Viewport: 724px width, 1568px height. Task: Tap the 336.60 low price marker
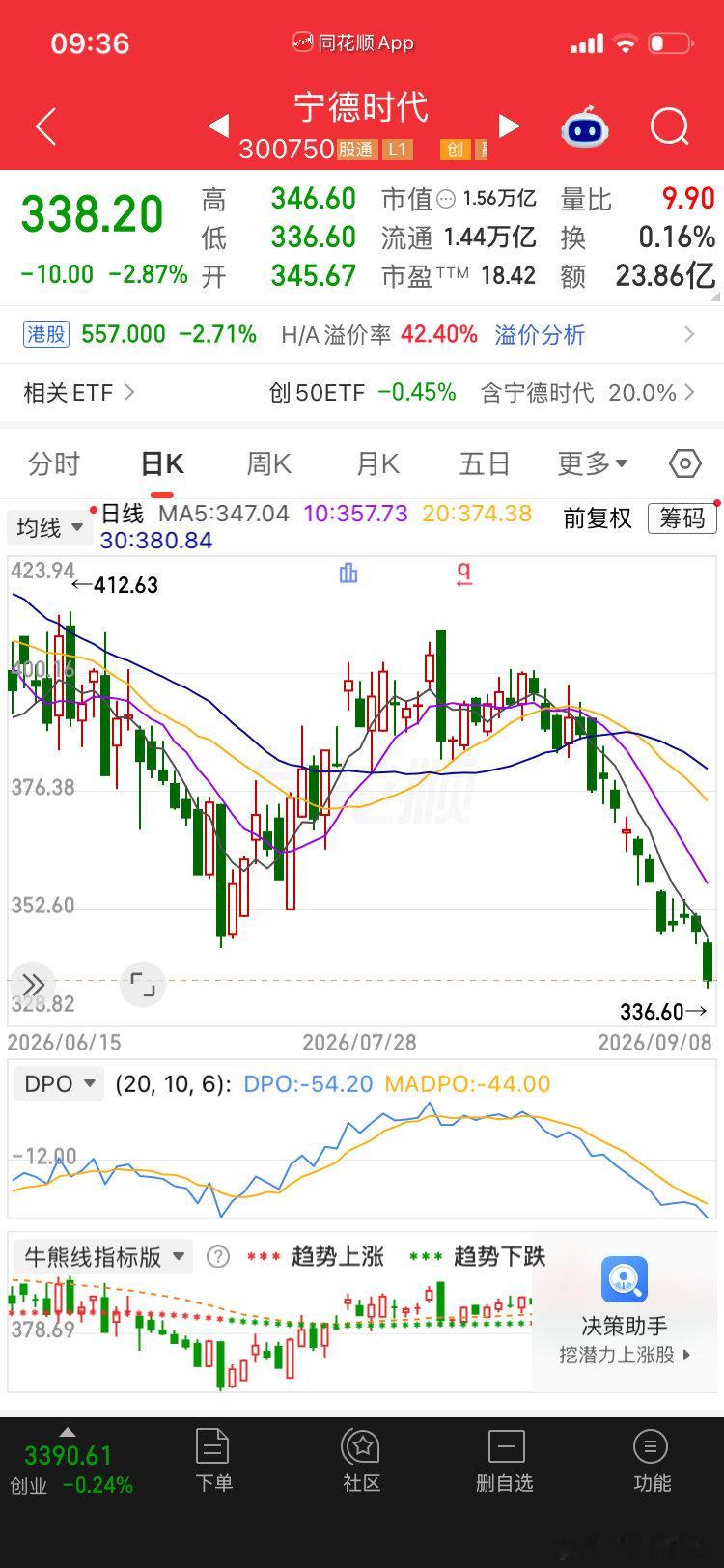point(663,1012)
